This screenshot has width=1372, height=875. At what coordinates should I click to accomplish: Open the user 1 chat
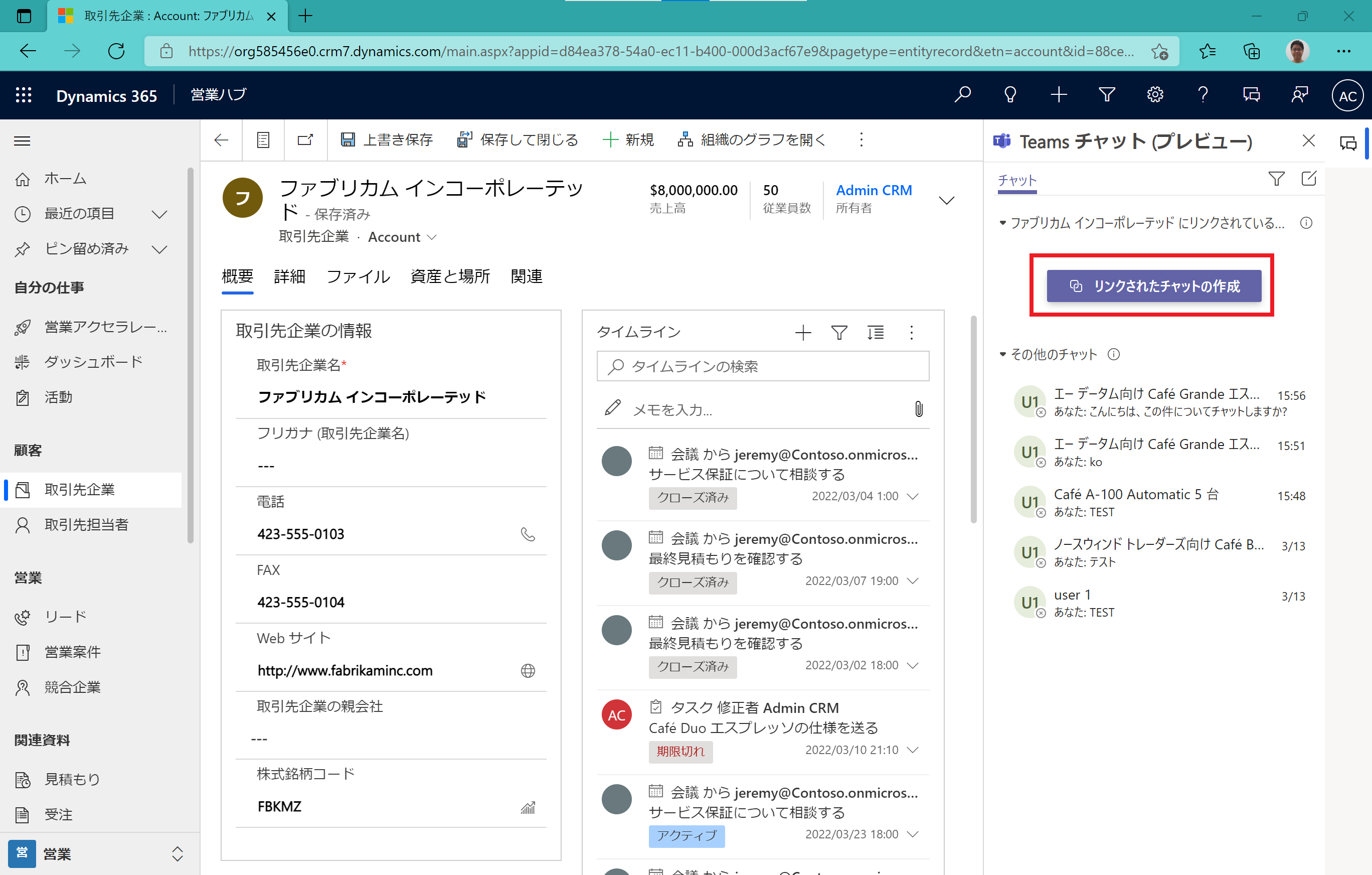coord(1159,603)
